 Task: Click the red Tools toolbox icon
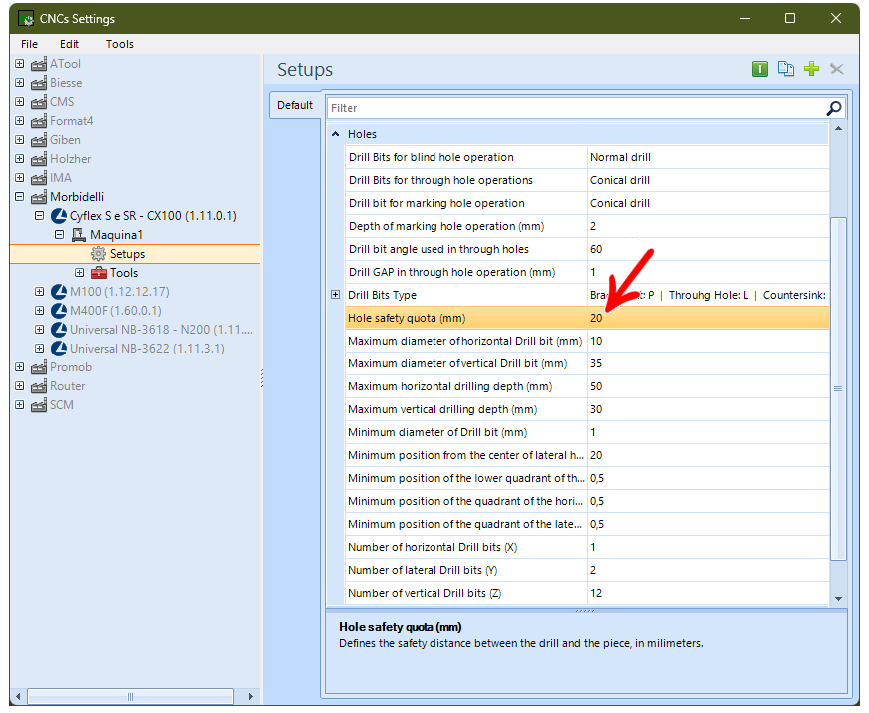pos(99,273)
